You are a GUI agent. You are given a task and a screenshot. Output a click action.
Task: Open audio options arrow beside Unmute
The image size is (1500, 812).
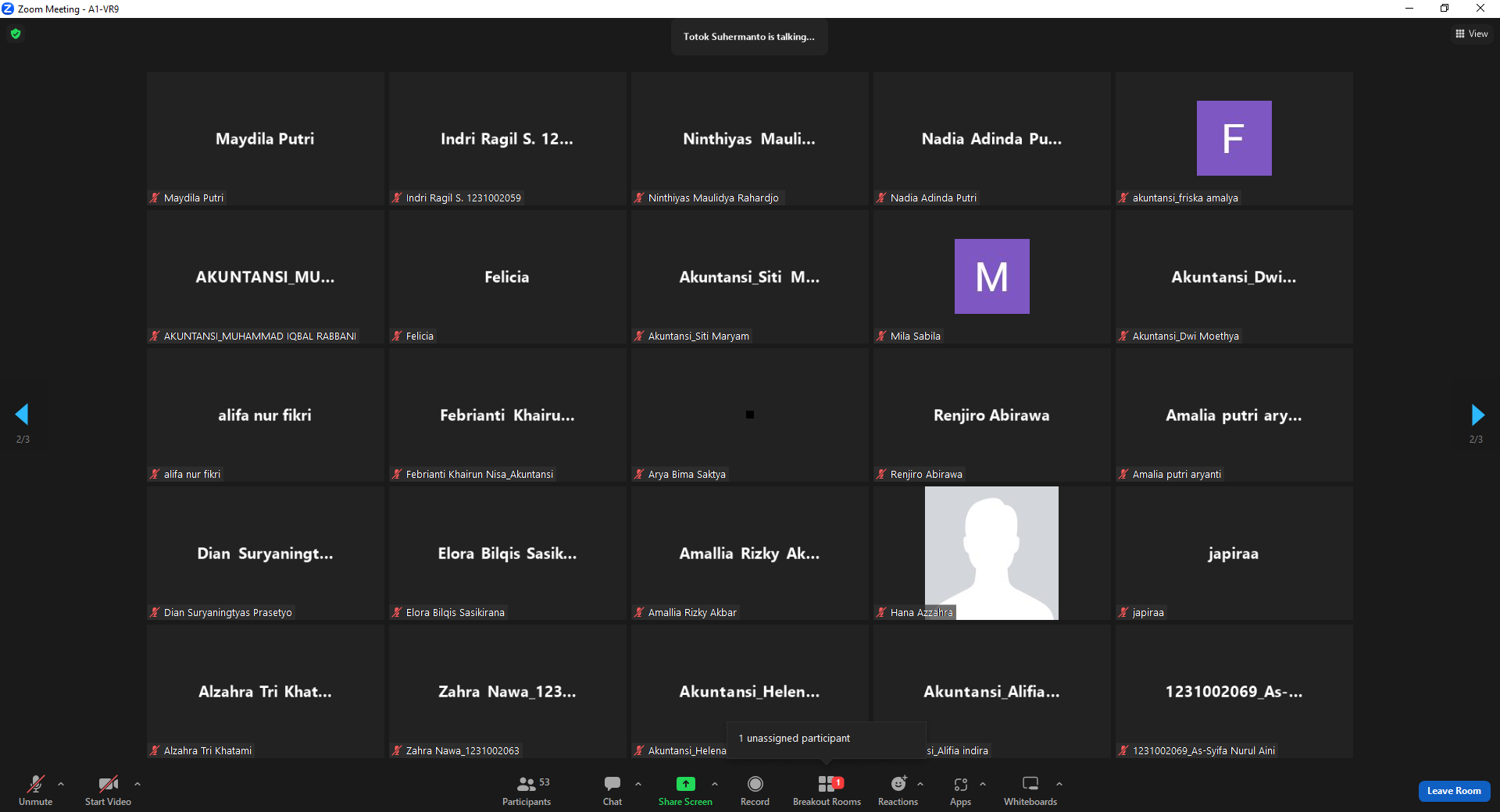click(61, 784)
